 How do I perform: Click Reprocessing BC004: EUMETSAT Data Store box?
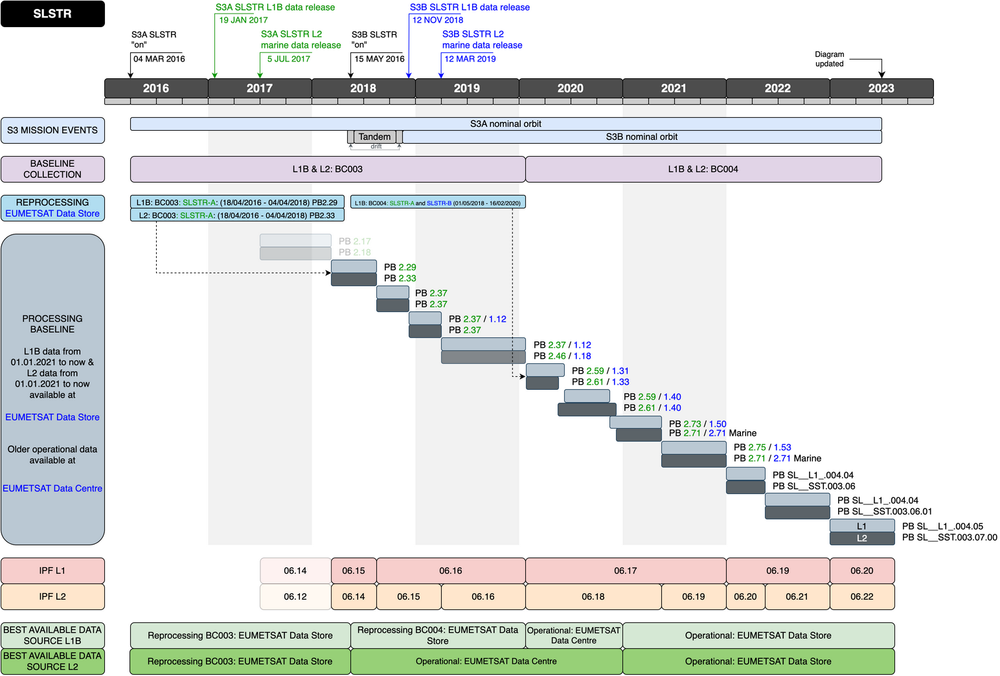437,635
